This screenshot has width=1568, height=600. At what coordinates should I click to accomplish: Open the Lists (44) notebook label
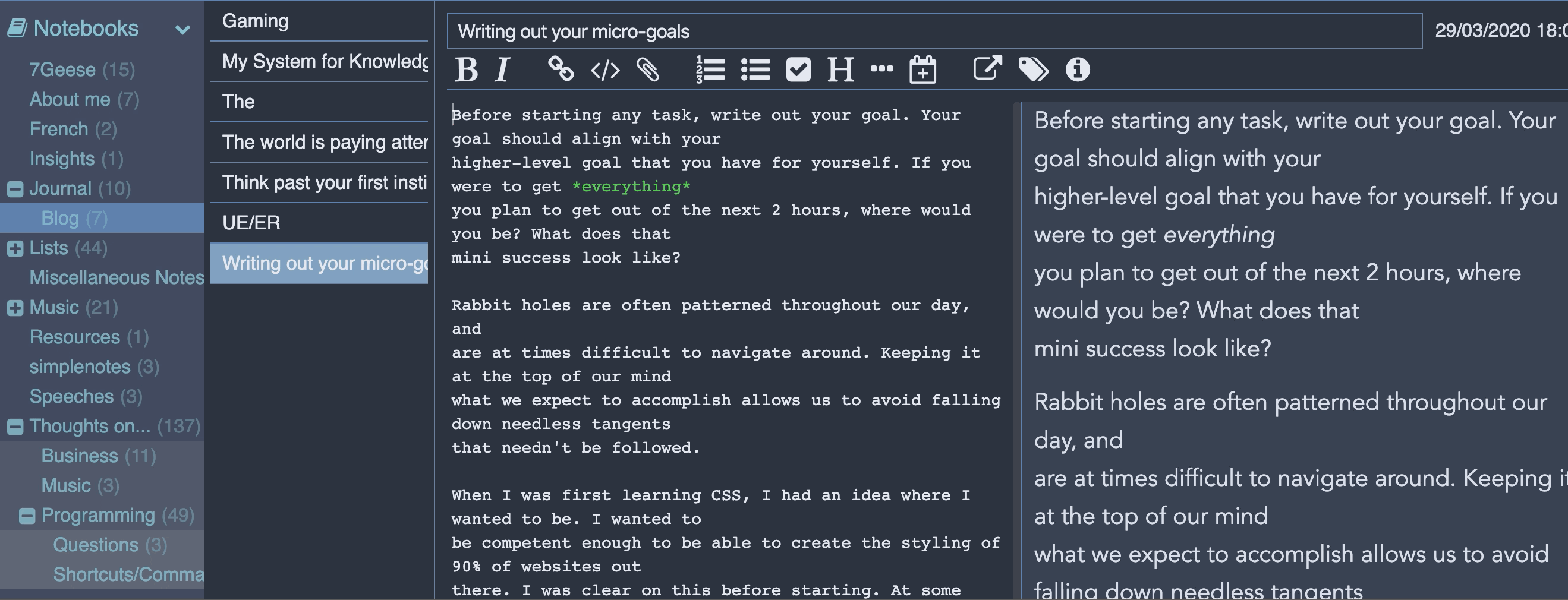coord(69,248)
